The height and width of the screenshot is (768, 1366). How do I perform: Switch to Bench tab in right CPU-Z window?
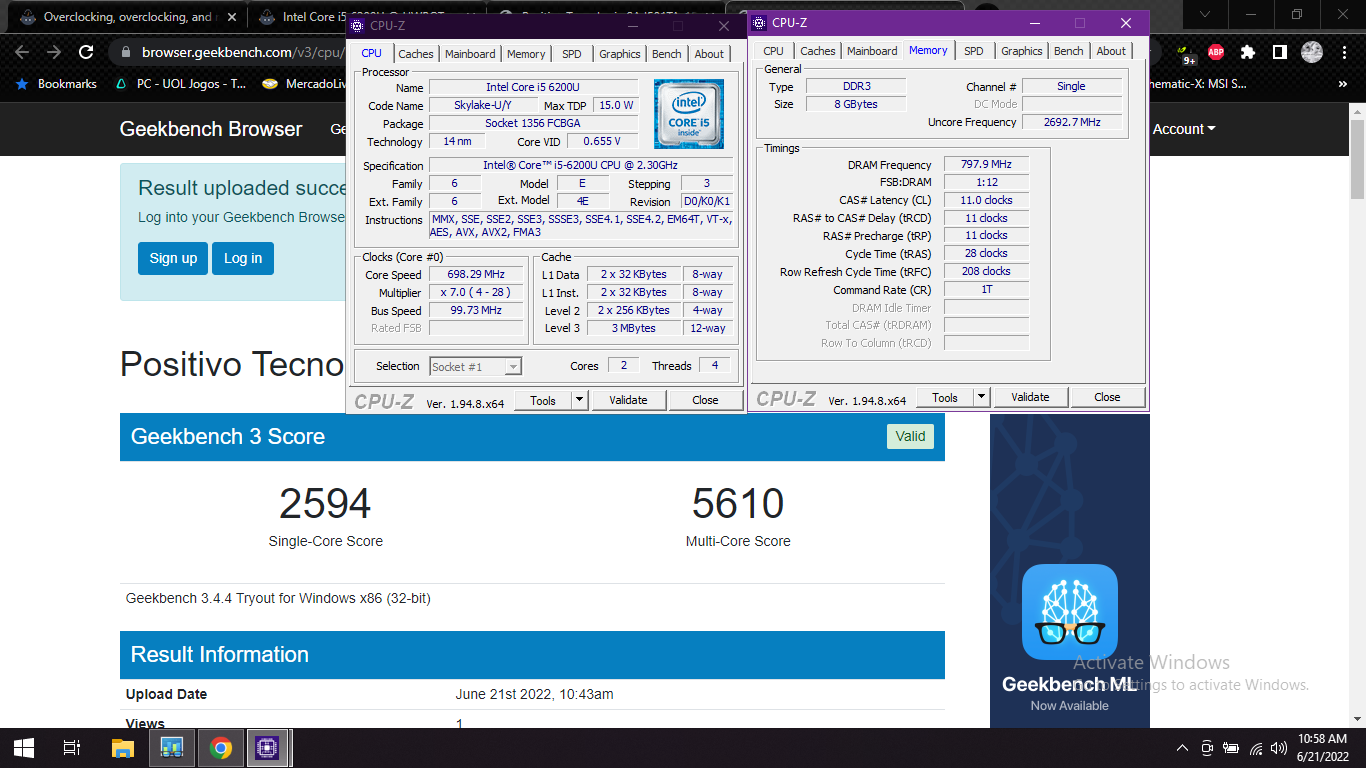[1069, 51]
